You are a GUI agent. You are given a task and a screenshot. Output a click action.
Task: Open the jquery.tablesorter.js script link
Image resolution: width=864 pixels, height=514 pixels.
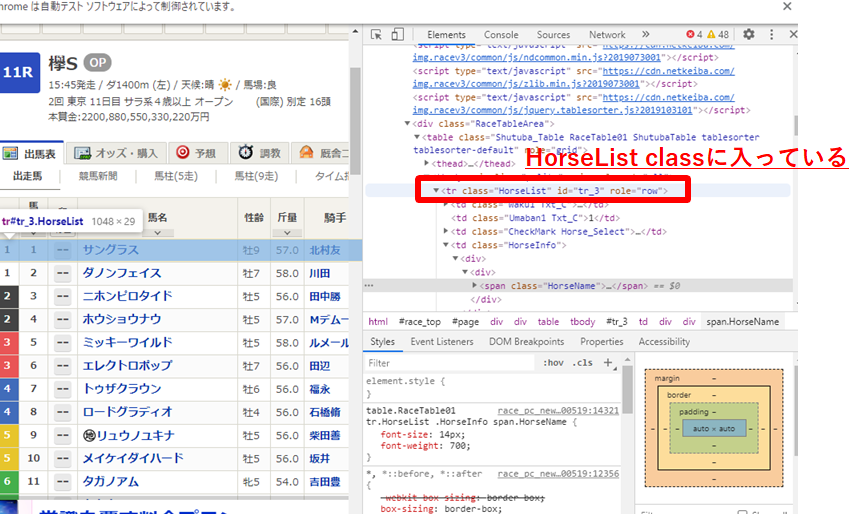[552, 110]
